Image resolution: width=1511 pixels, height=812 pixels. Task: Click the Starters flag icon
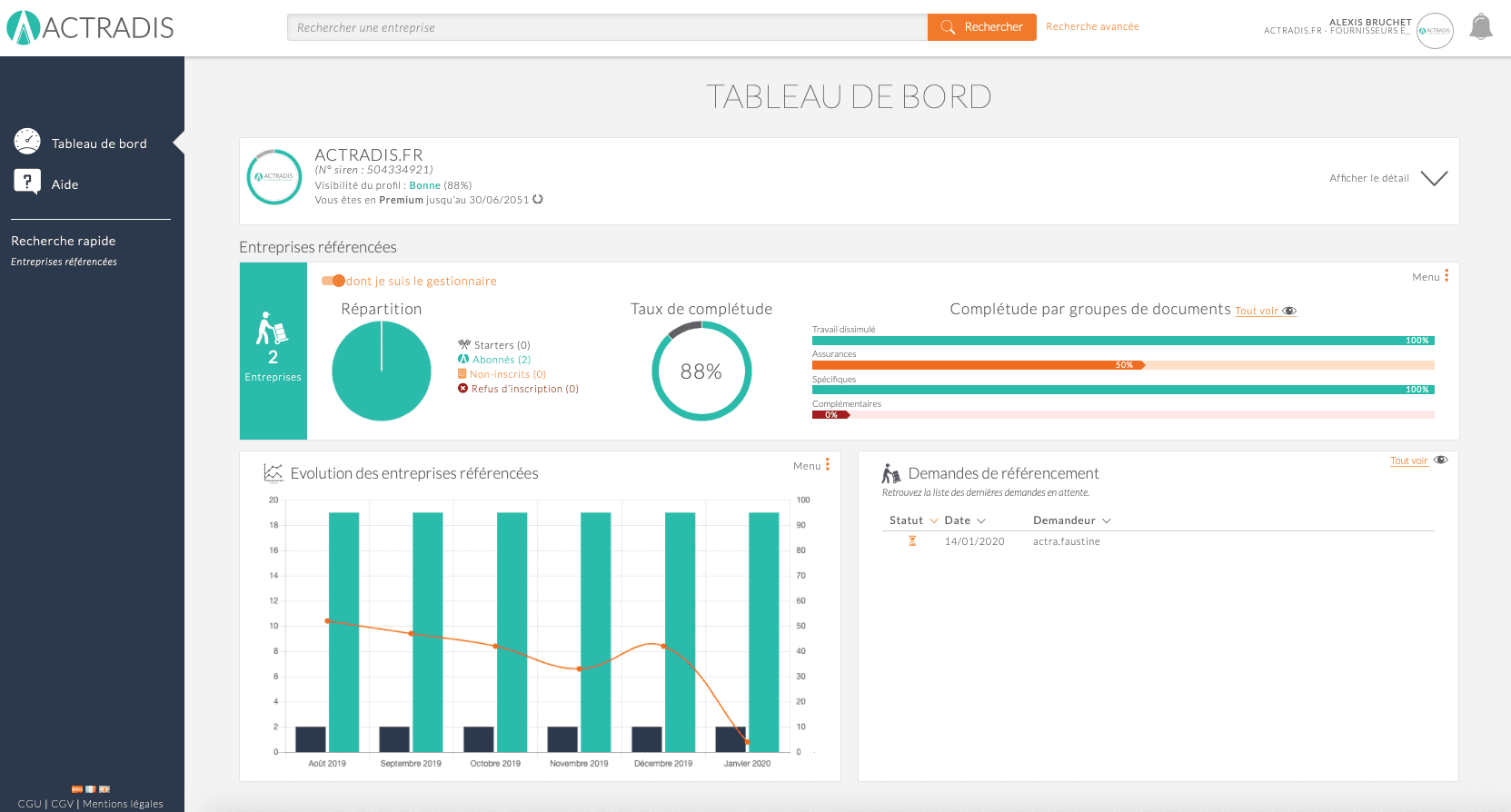coord(464,344)
